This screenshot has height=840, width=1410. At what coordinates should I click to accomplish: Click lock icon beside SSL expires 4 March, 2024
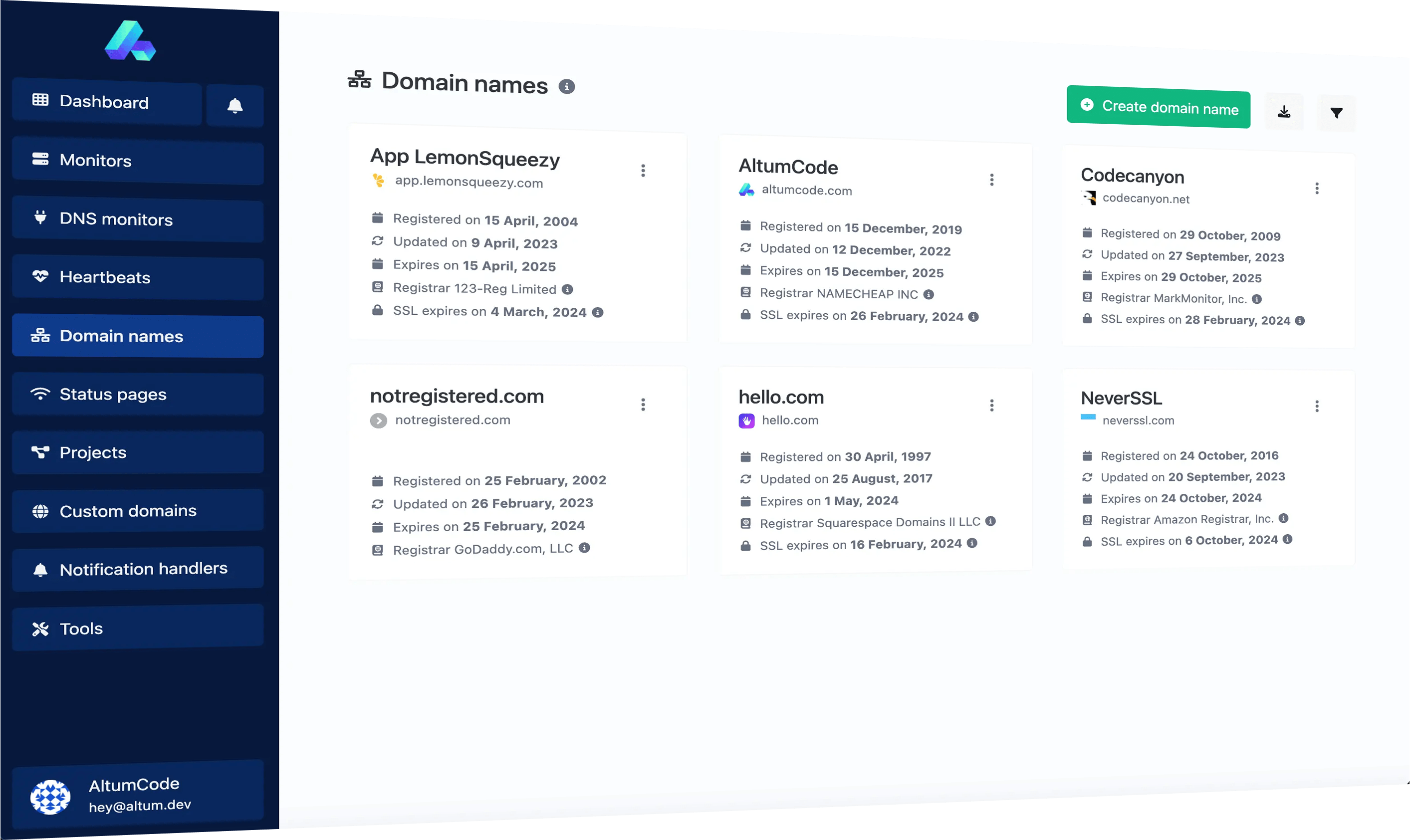pos(378,310)
